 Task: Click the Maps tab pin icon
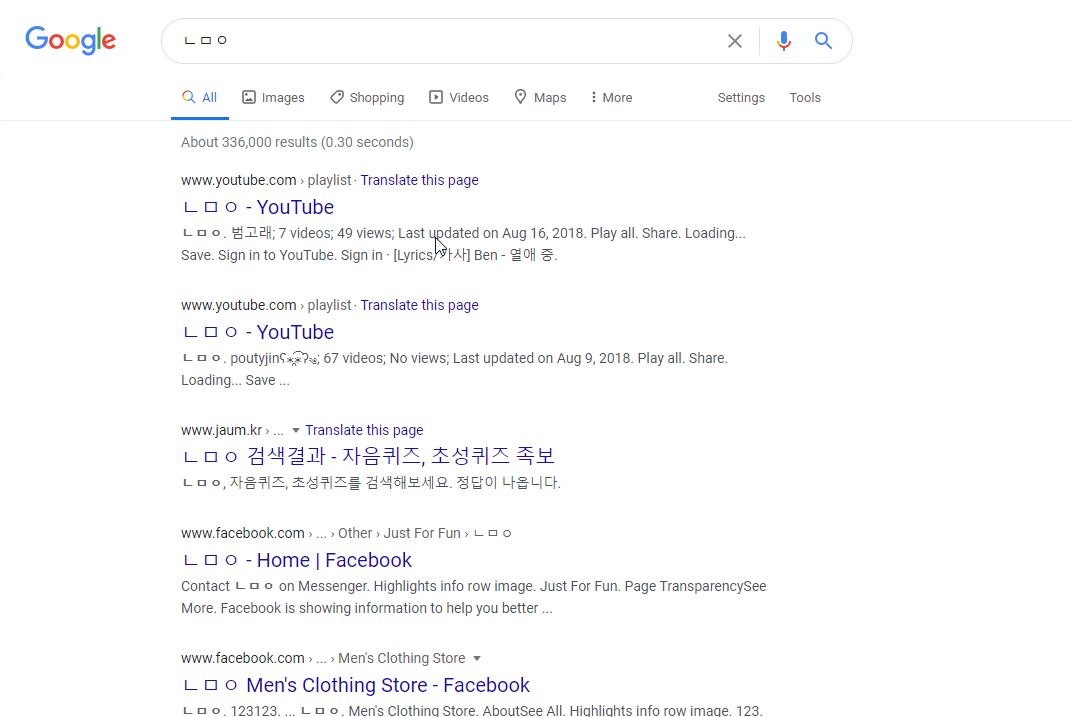click(x=521, y=96)
